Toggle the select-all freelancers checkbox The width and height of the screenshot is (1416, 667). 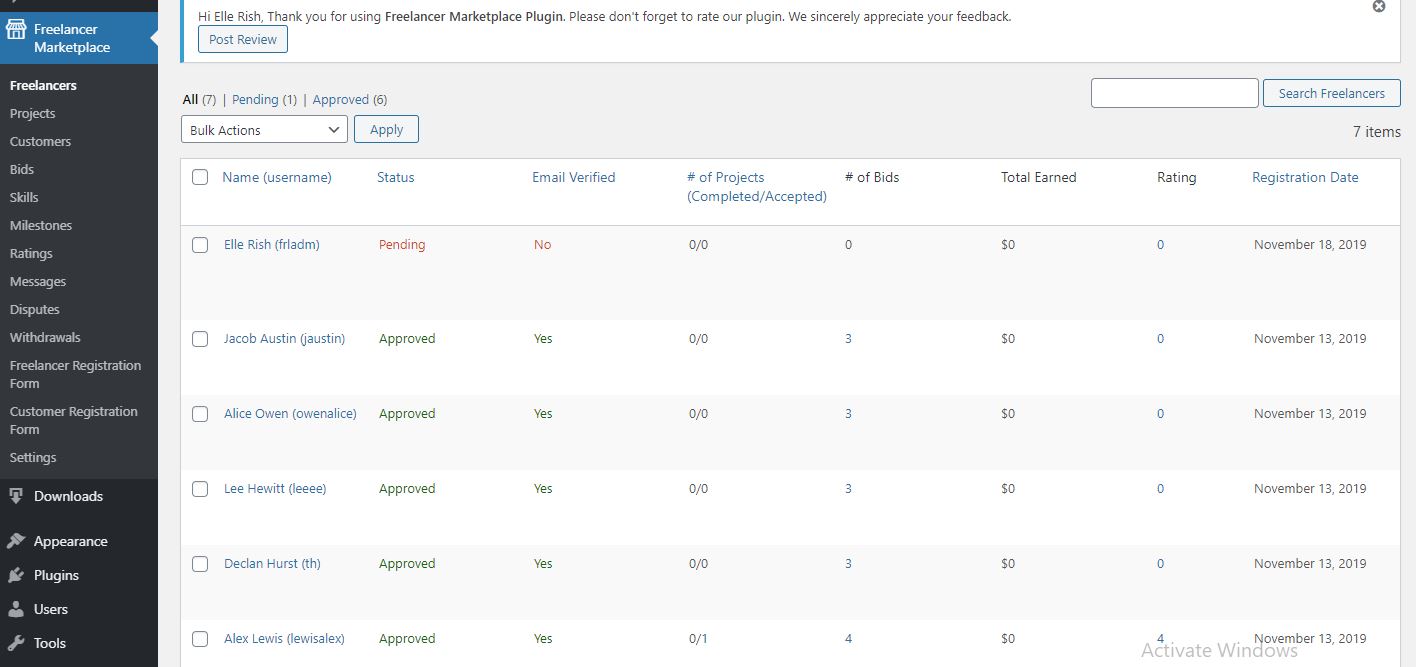(x=200, y=177)
